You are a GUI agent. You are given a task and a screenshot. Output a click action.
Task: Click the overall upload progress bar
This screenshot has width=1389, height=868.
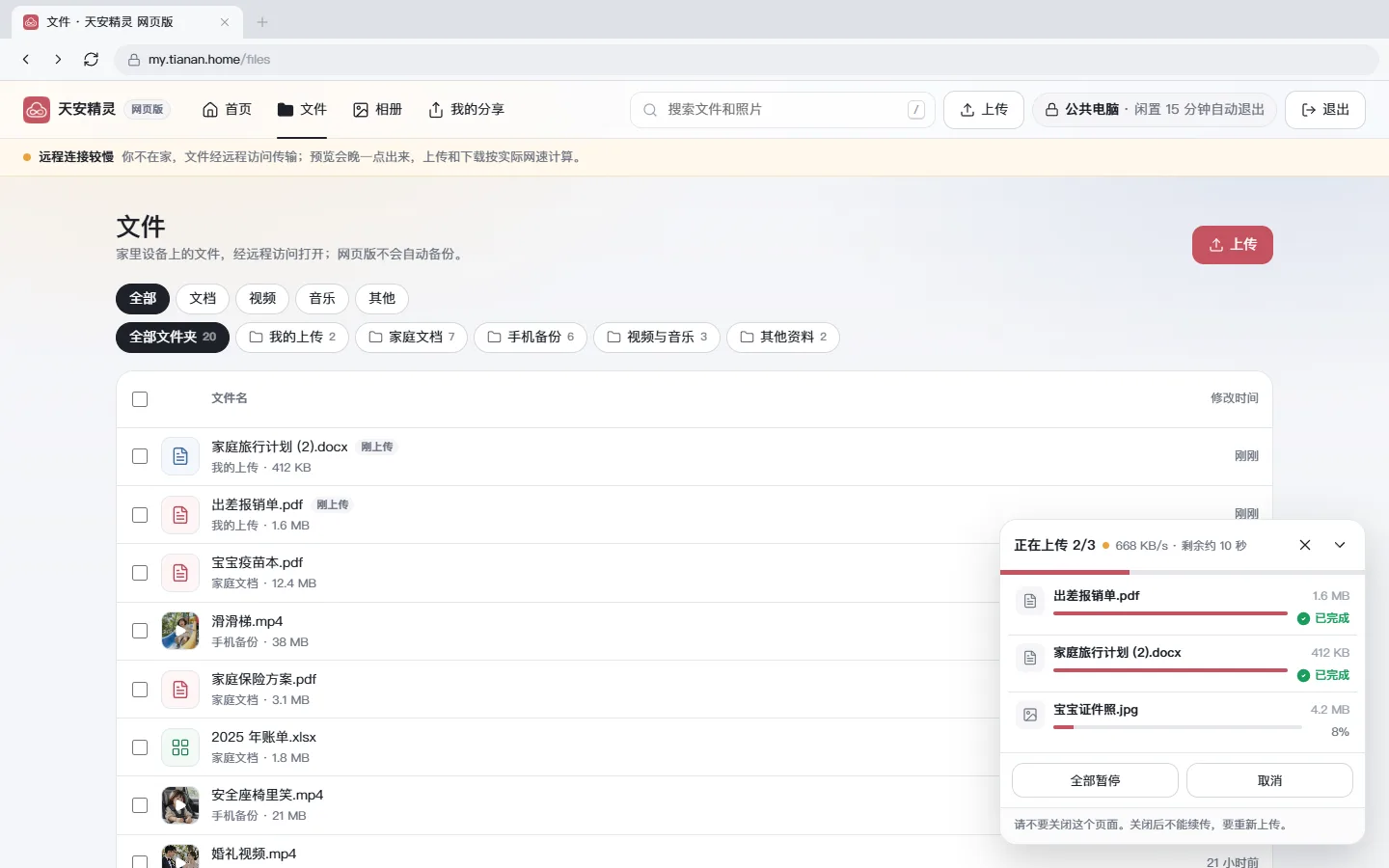[1183, 572]
